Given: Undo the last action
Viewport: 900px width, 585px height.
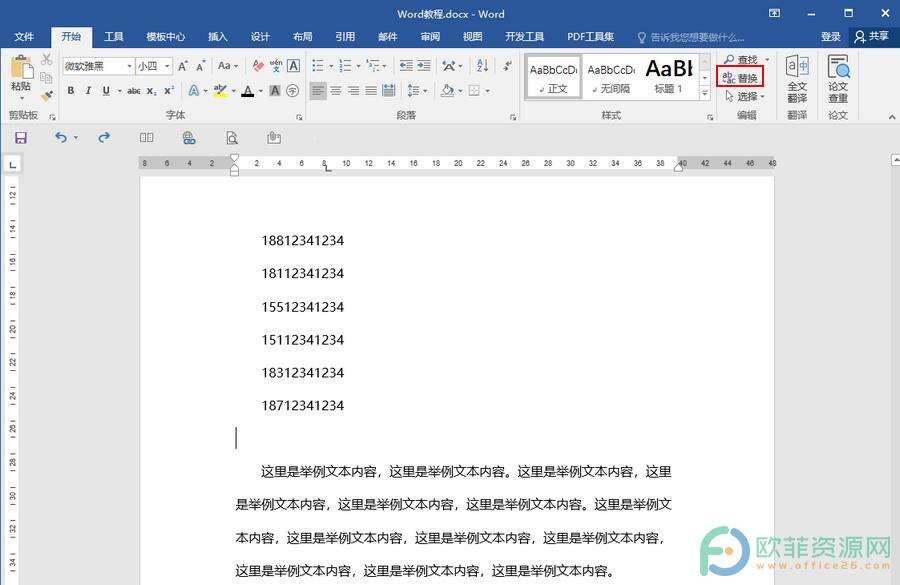Looking at the screenshot, I should 61,138.
